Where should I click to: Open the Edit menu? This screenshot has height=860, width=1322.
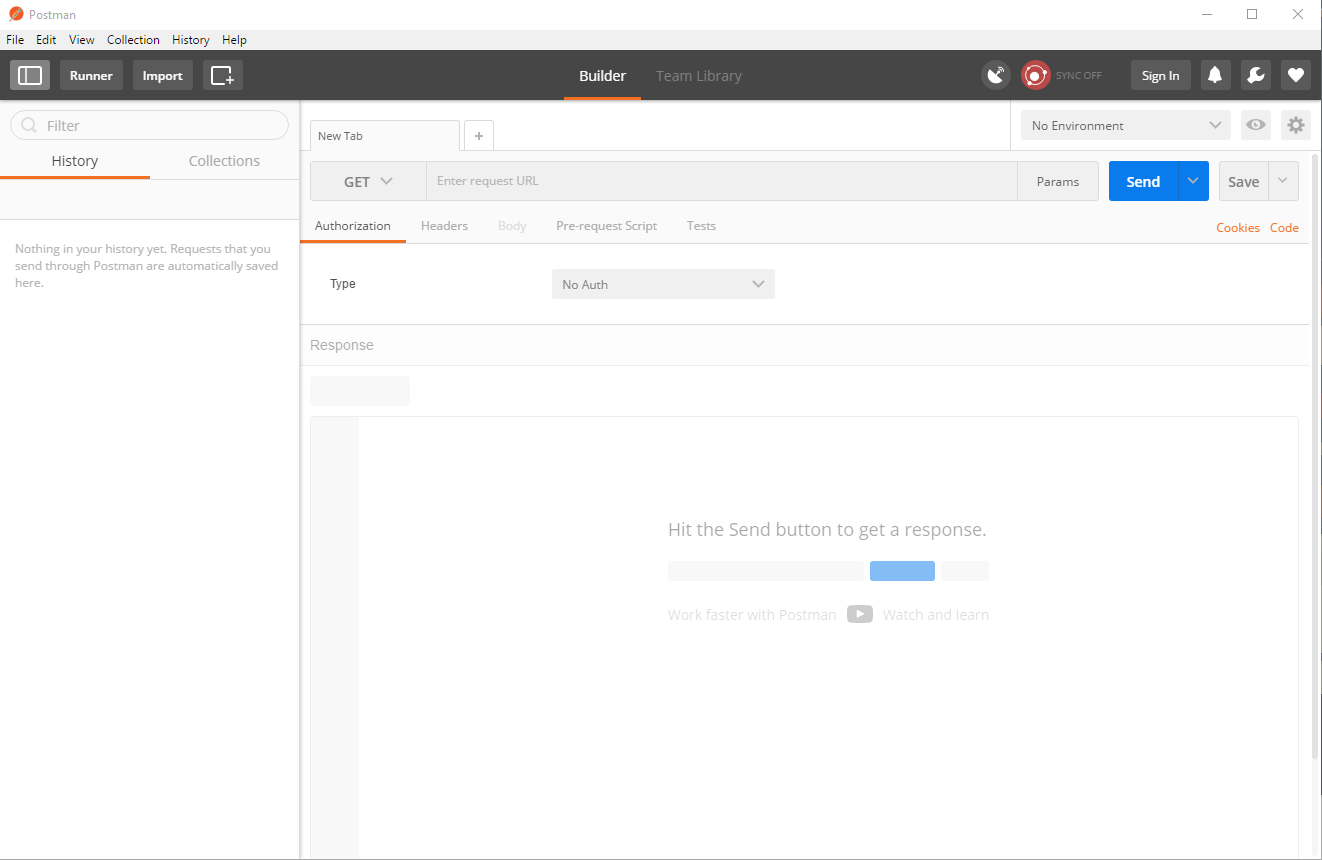coord(46,40)
